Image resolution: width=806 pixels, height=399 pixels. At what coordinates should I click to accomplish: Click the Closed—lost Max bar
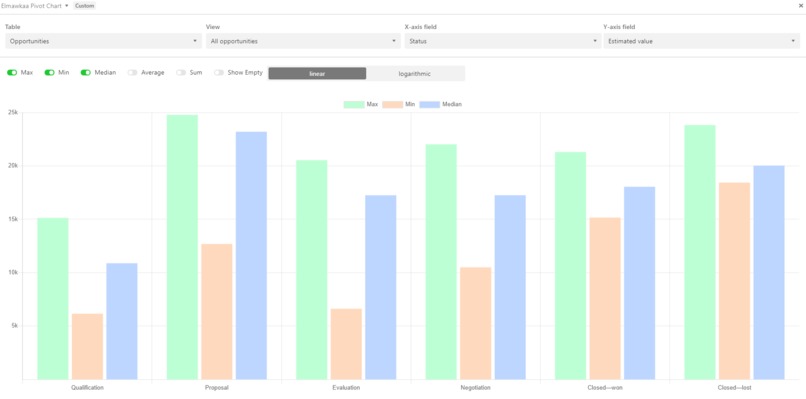tap(700, 252)
